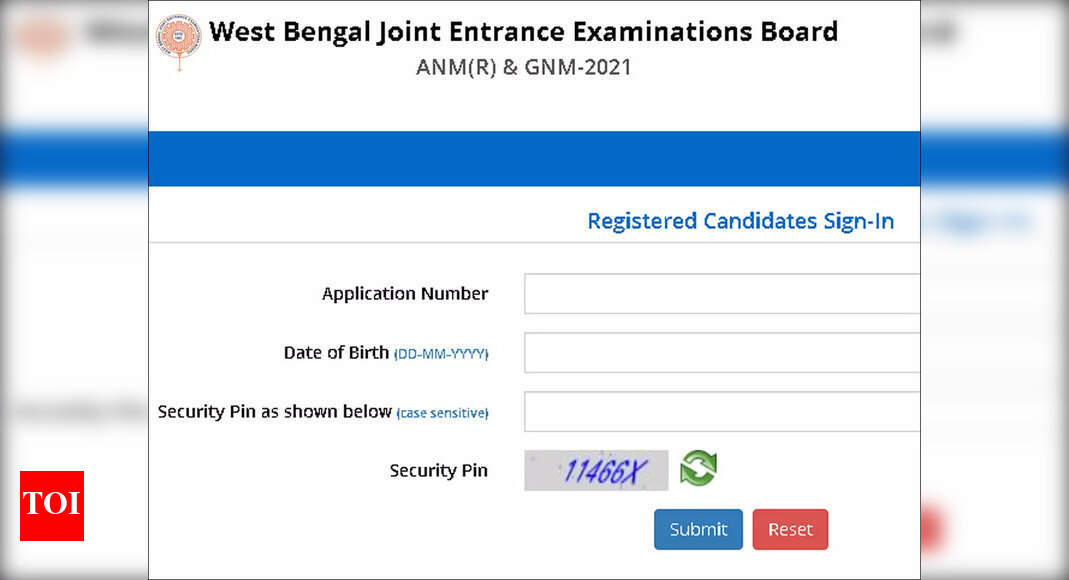1069x580 pixels.
Task: Click the green refresh captcha icon
Action: (698, 468)
